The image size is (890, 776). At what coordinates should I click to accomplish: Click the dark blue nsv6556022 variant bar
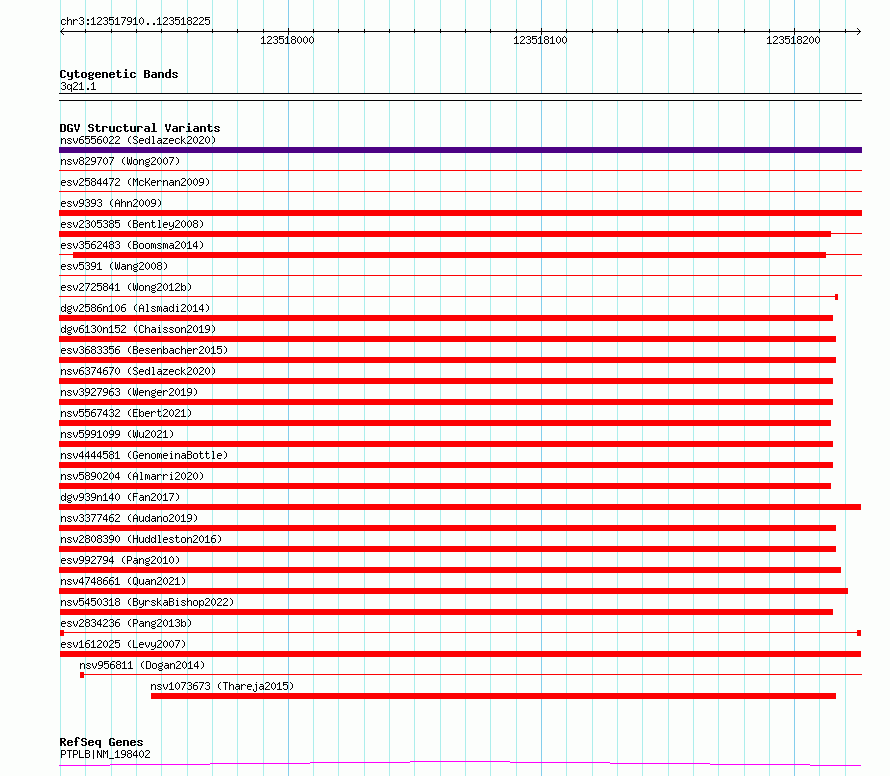(460, 150)
